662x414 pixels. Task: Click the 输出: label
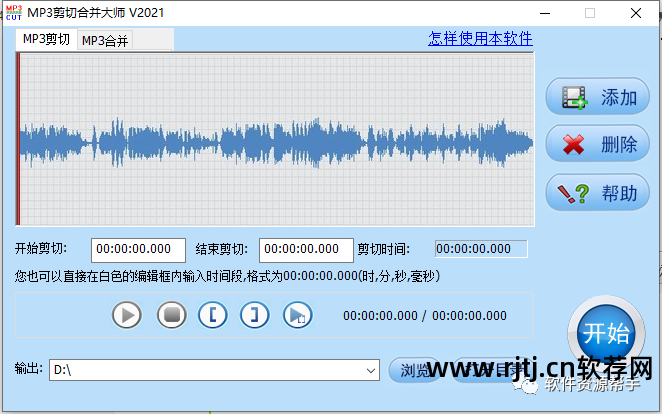[x=29, y=368]
